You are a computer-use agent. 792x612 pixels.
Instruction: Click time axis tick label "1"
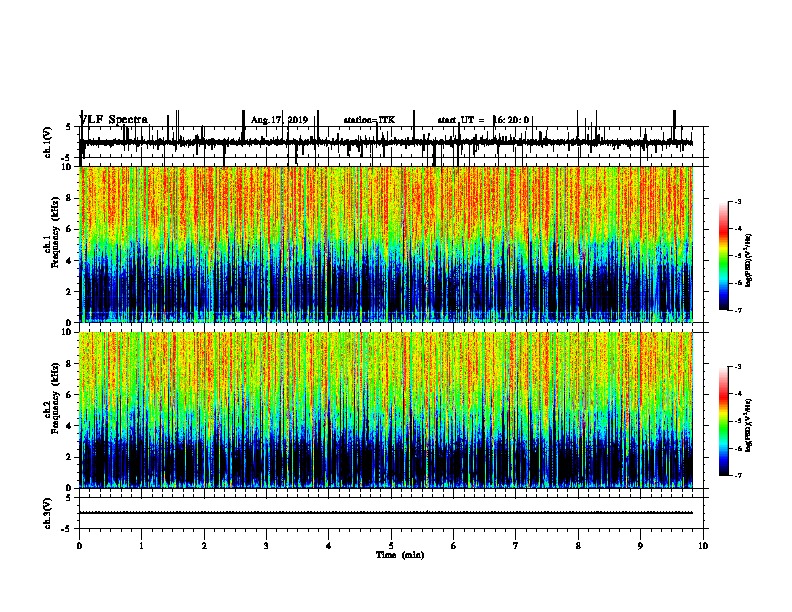click(x=141, y=546)
